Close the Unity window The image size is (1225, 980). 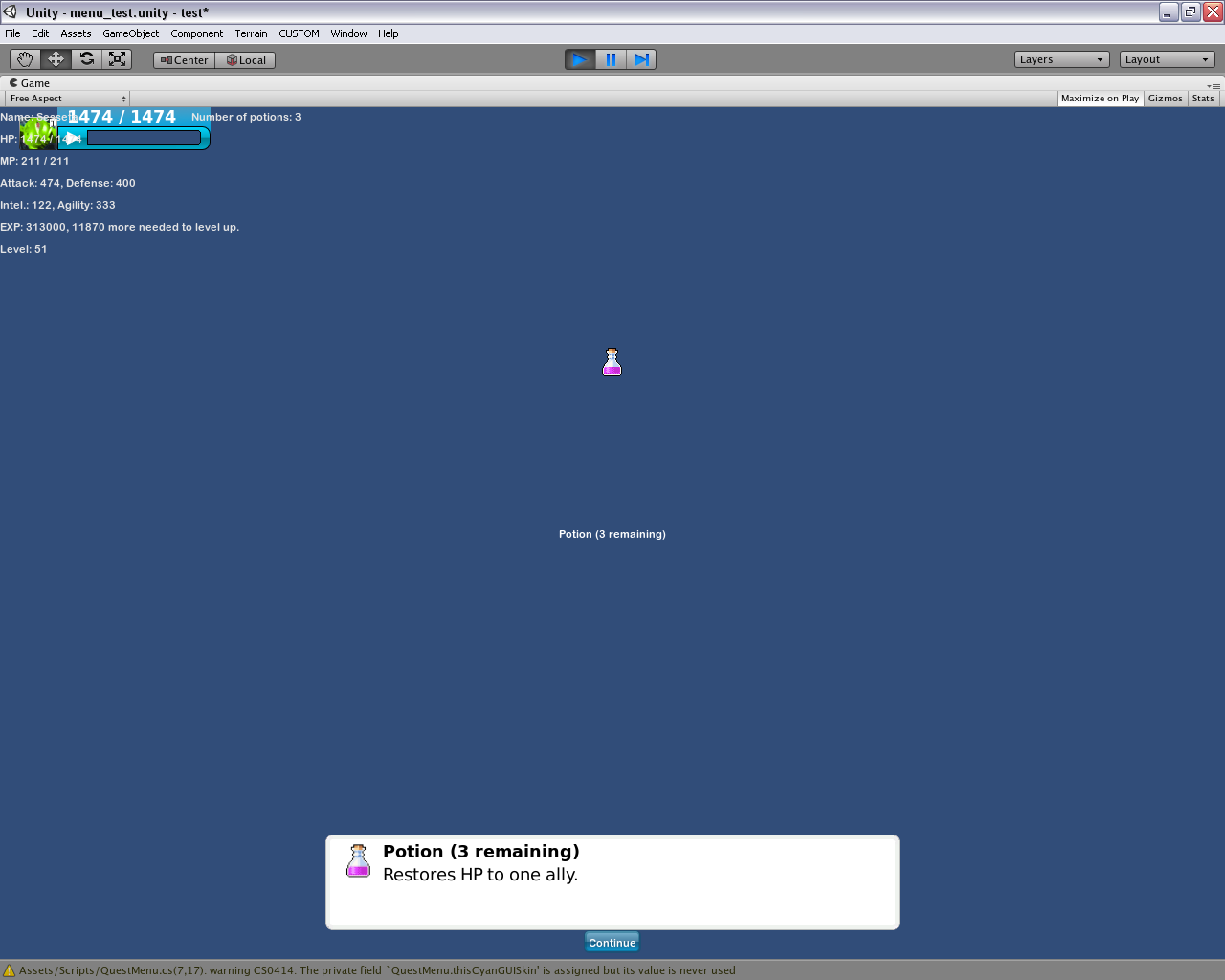(1213, 12)
